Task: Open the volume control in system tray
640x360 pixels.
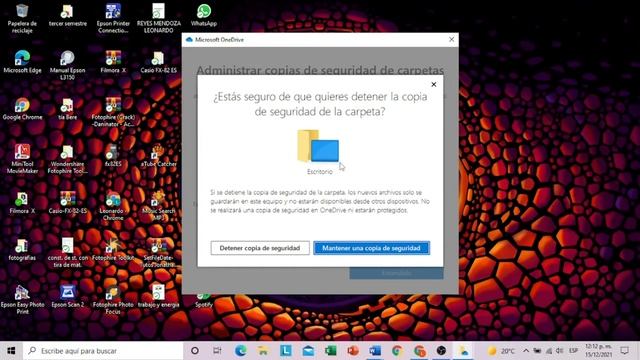Action: click(x=560, y=351)
